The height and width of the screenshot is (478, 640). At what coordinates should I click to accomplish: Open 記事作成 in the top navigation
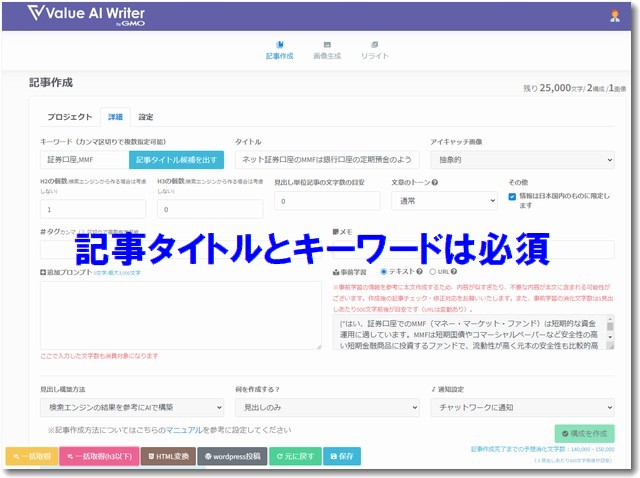280,50
